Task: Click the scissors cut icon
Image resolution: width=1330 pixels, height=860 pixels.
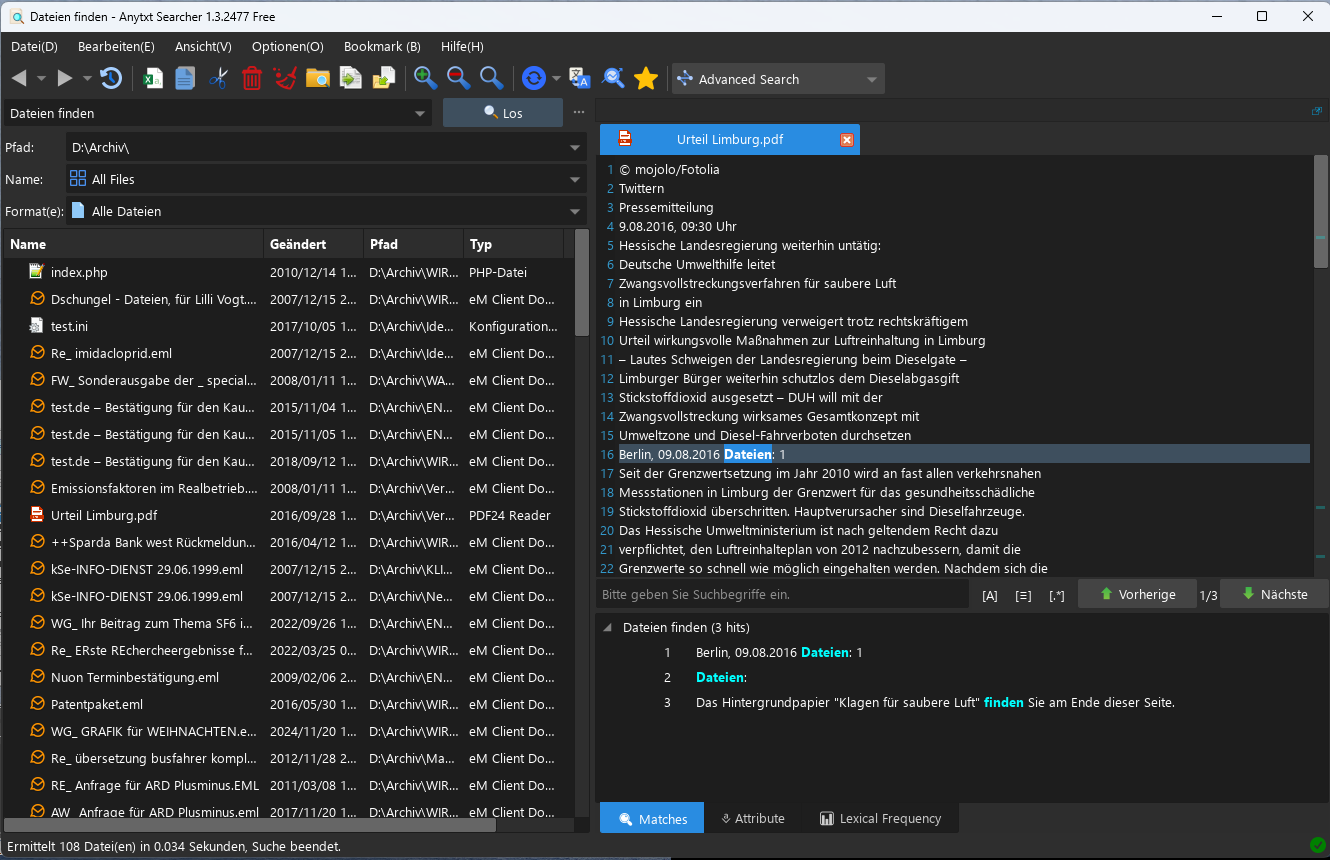Action: 219,79
